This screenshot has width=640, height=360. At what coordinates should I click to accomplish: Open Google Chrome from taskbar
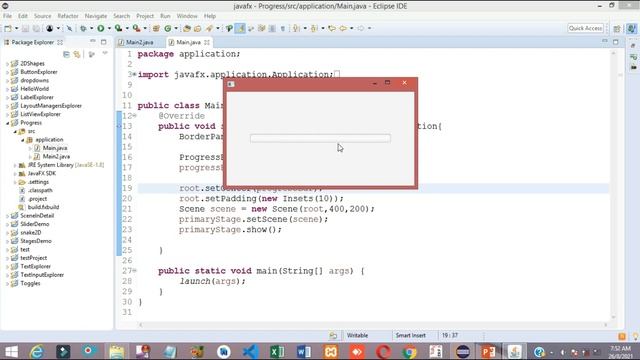(x=409, y=351)
